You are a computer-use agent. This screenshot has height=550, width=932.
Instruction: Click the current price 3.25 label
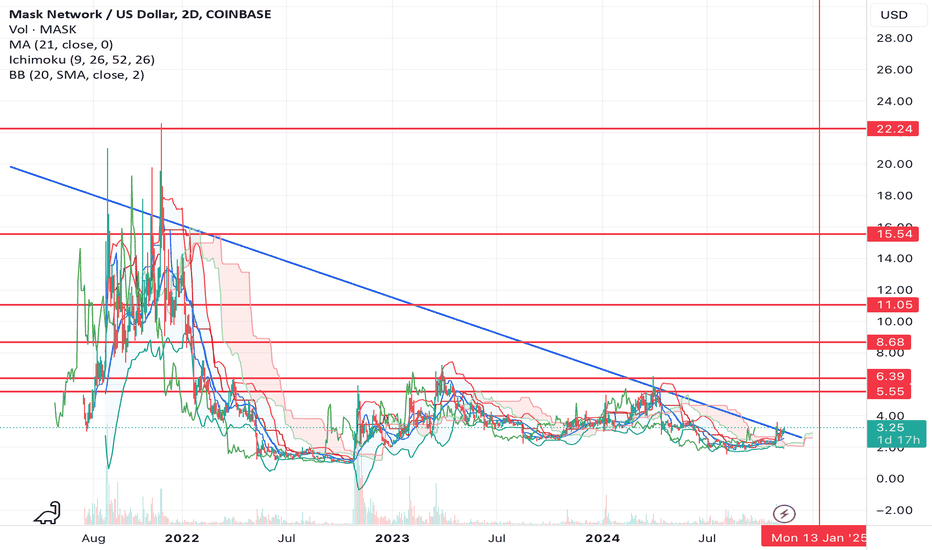tap(890, 428)
